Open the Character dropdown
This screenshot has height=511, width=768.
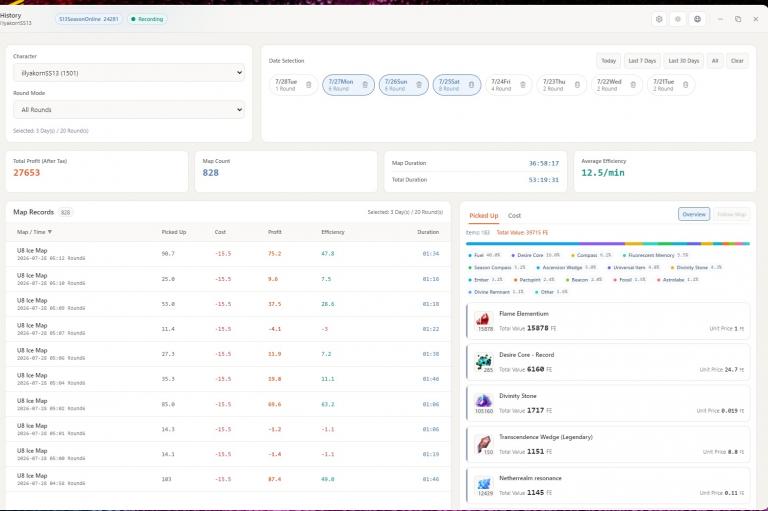pyautogui.click(x=129, y=73)
